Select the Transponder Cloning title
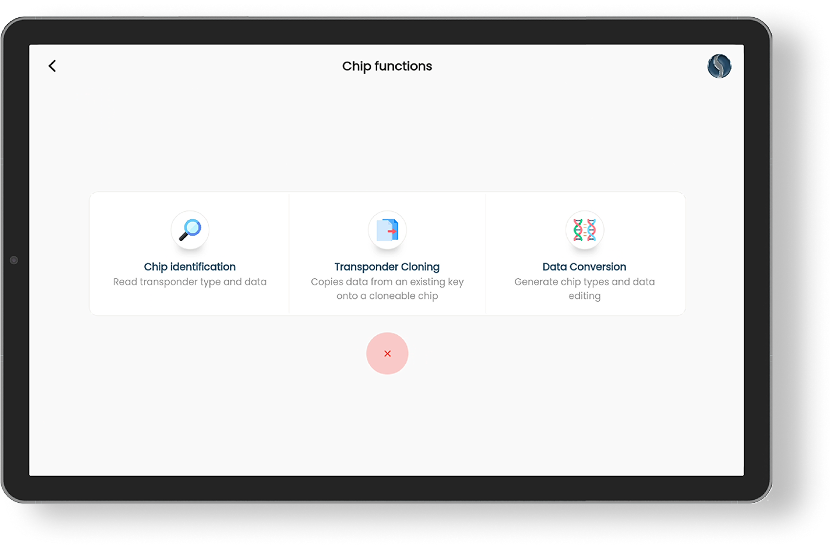 click(387, 267)
